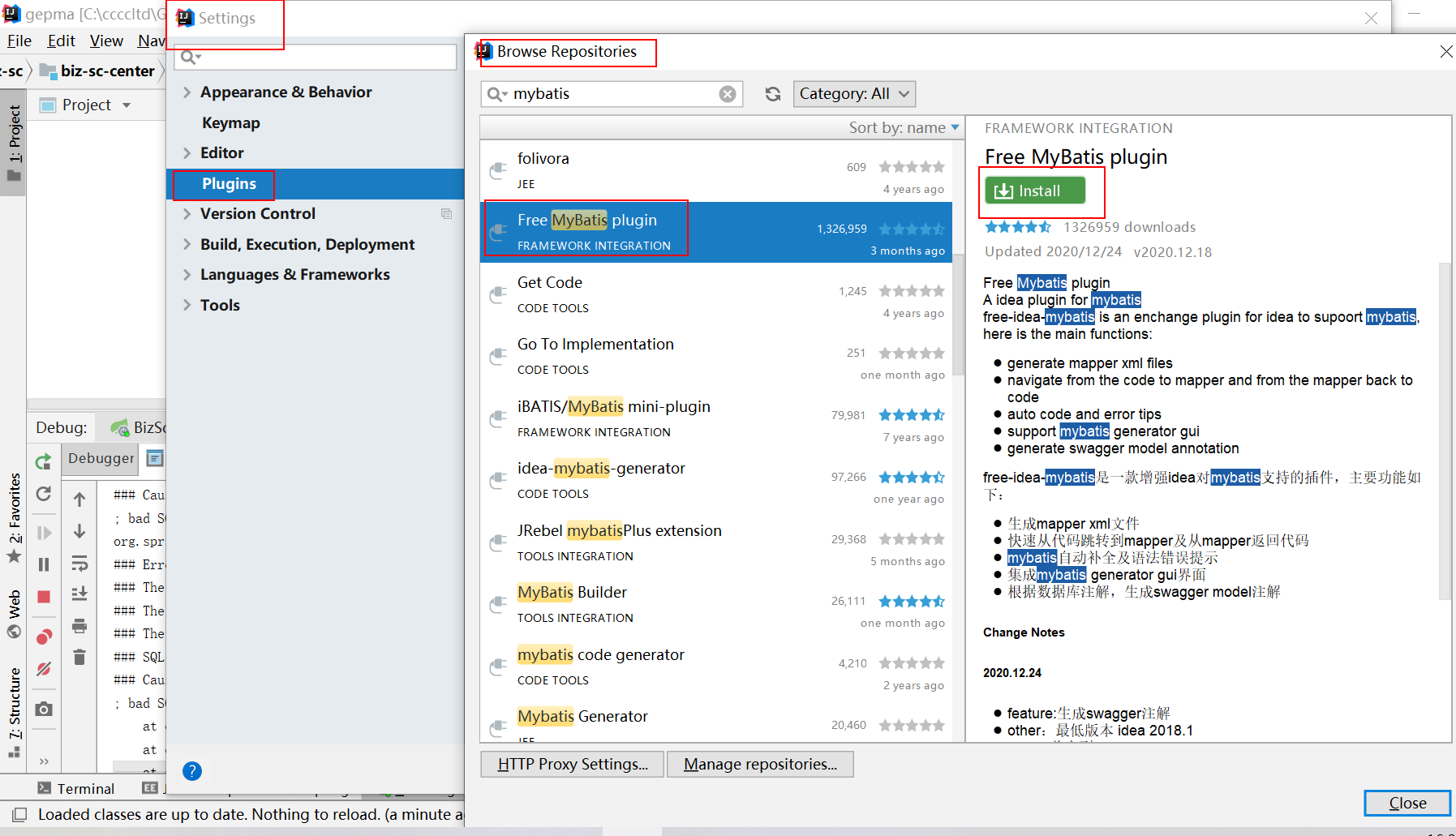Select MyBatis Builder plugin row
Image resolution: width=1456 pixels, height=836 pixels.
[716, 605]
